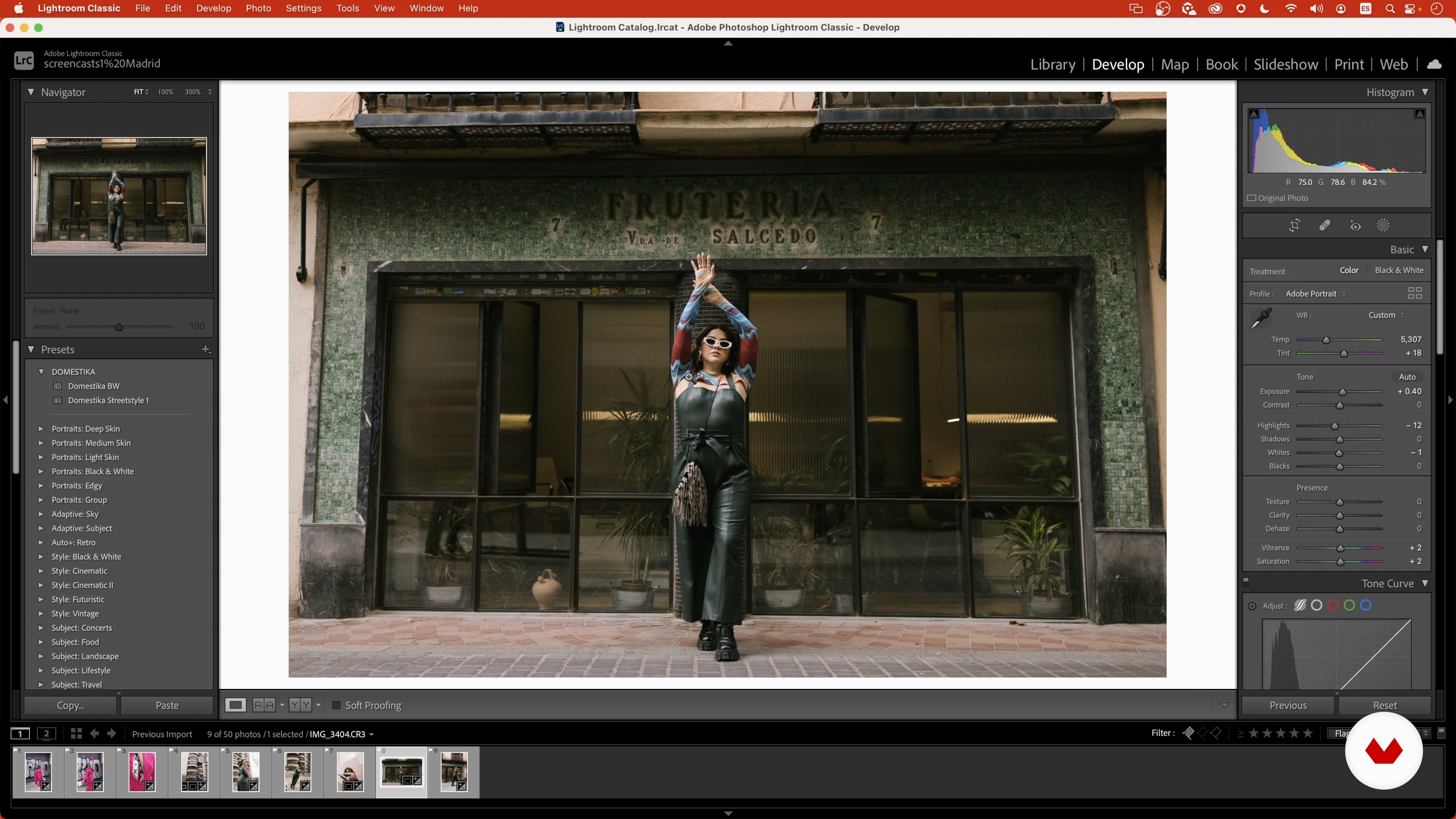
Task: Set Treatment to Color
Action: point(1349,270)
